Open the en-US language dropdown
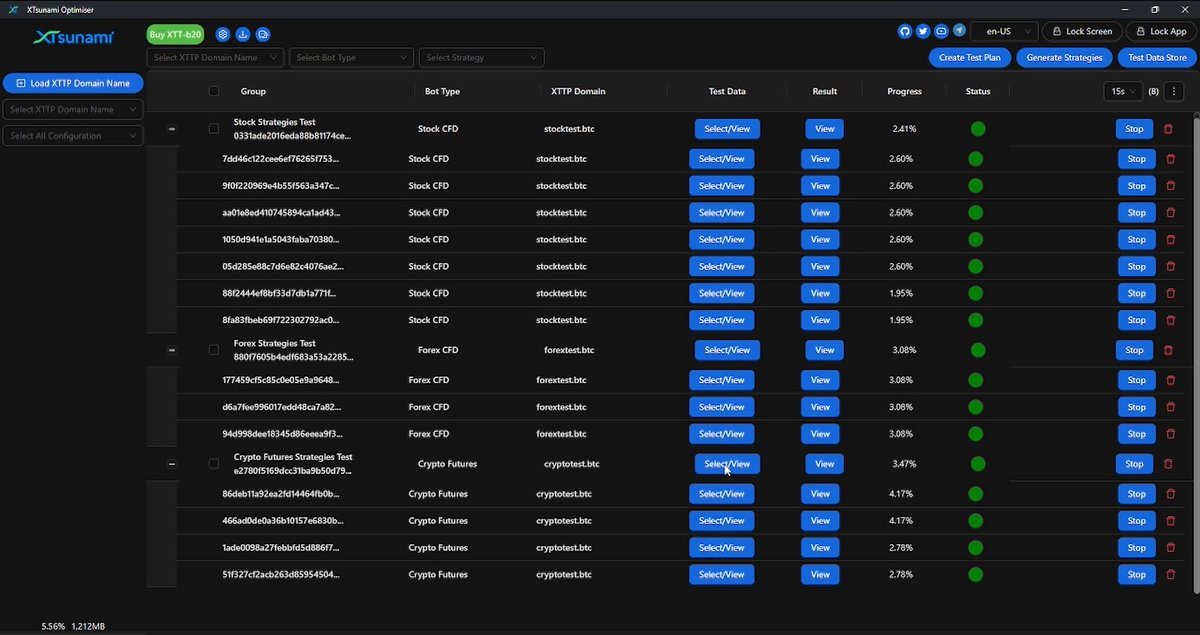This screenshot has width=1200, height=635. [1003, 31]
